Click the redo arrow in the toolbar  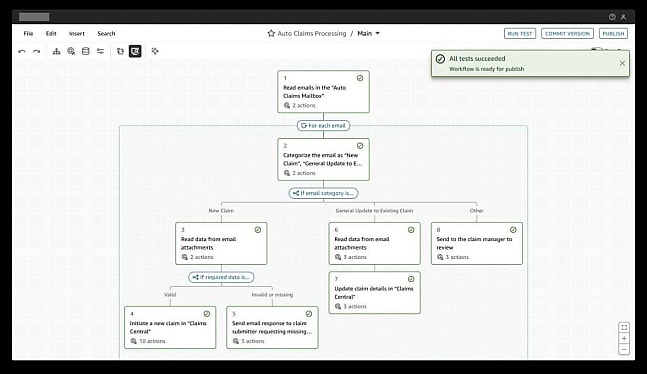click(x=36, y=51)
